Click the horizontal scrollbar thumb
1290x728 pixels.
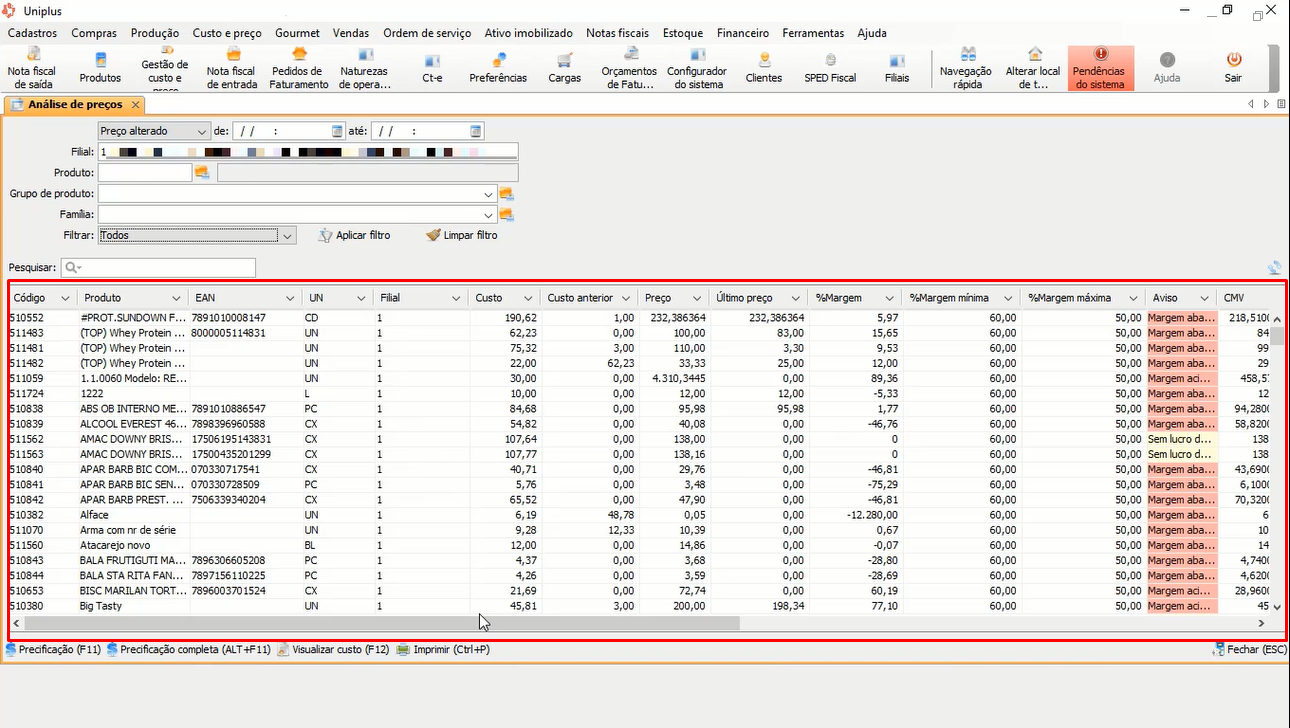pos(382,623)
